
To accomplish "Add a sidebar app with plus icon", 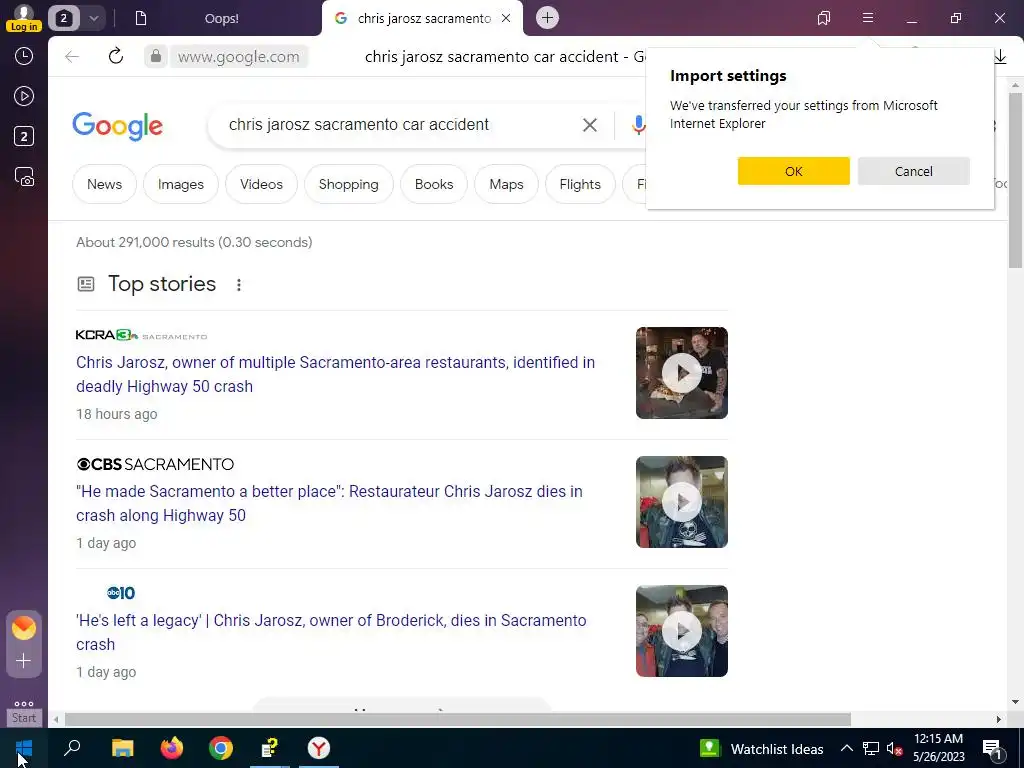I will [x=24, y=661].
